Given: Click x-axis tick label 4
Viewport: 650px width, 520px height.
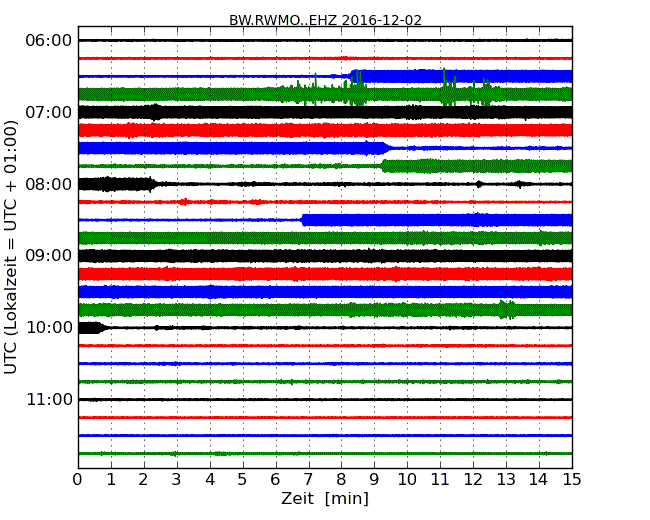Looking at the screenshot, I should click(x=210, y=480).
